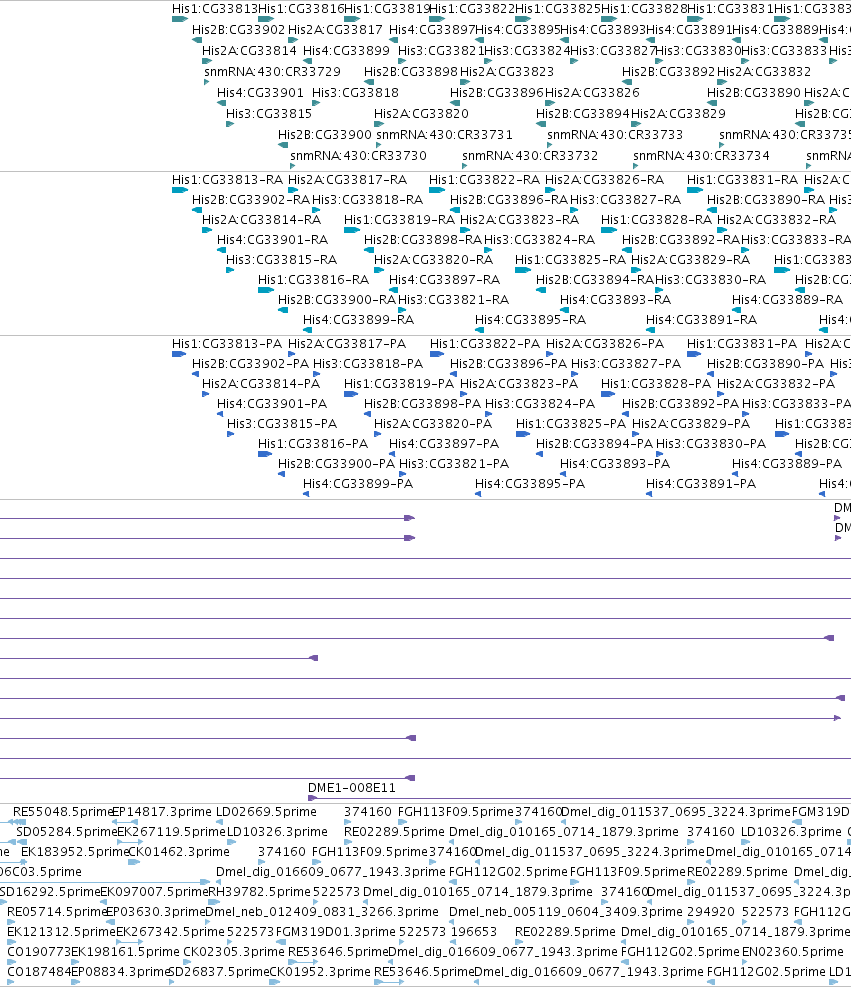The width and height of the screenshot is (851, 987).
Task: Select EST RE55048.5prime label
Action: click(x=63, y=812)
